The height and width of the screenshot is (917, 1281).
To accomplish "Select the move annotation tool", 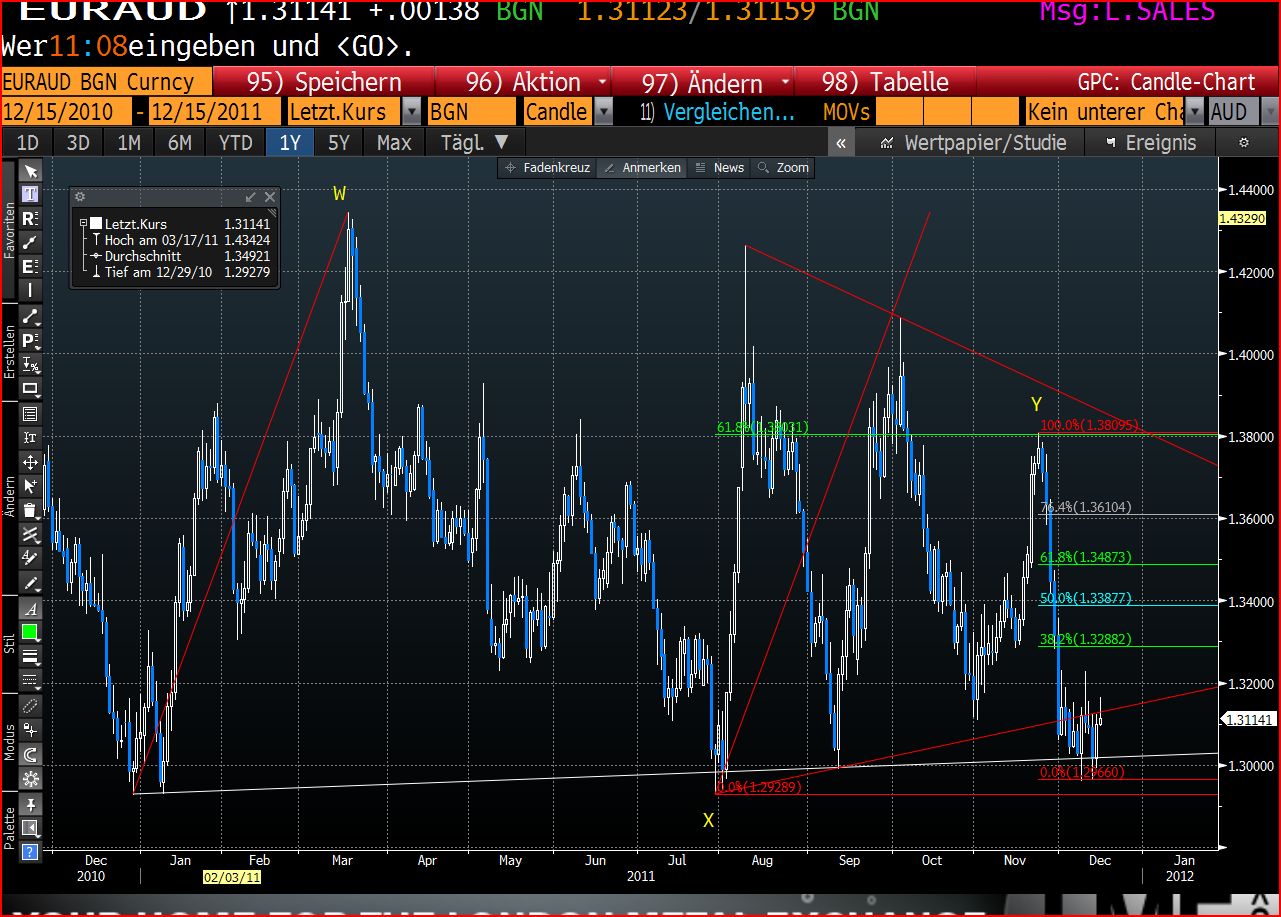I will [30, 462].
